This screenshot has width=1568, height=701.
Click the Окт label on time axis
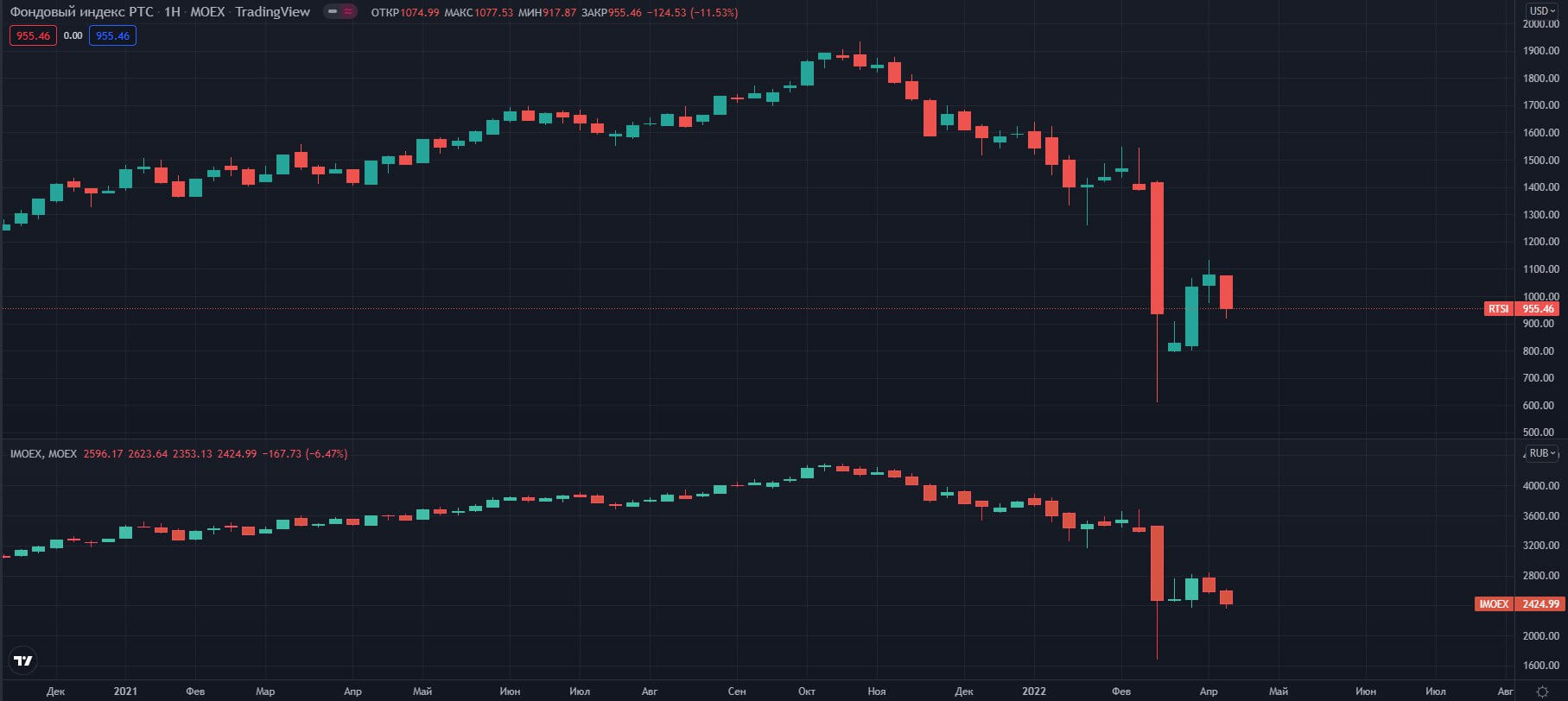click(x=806, y=691)
